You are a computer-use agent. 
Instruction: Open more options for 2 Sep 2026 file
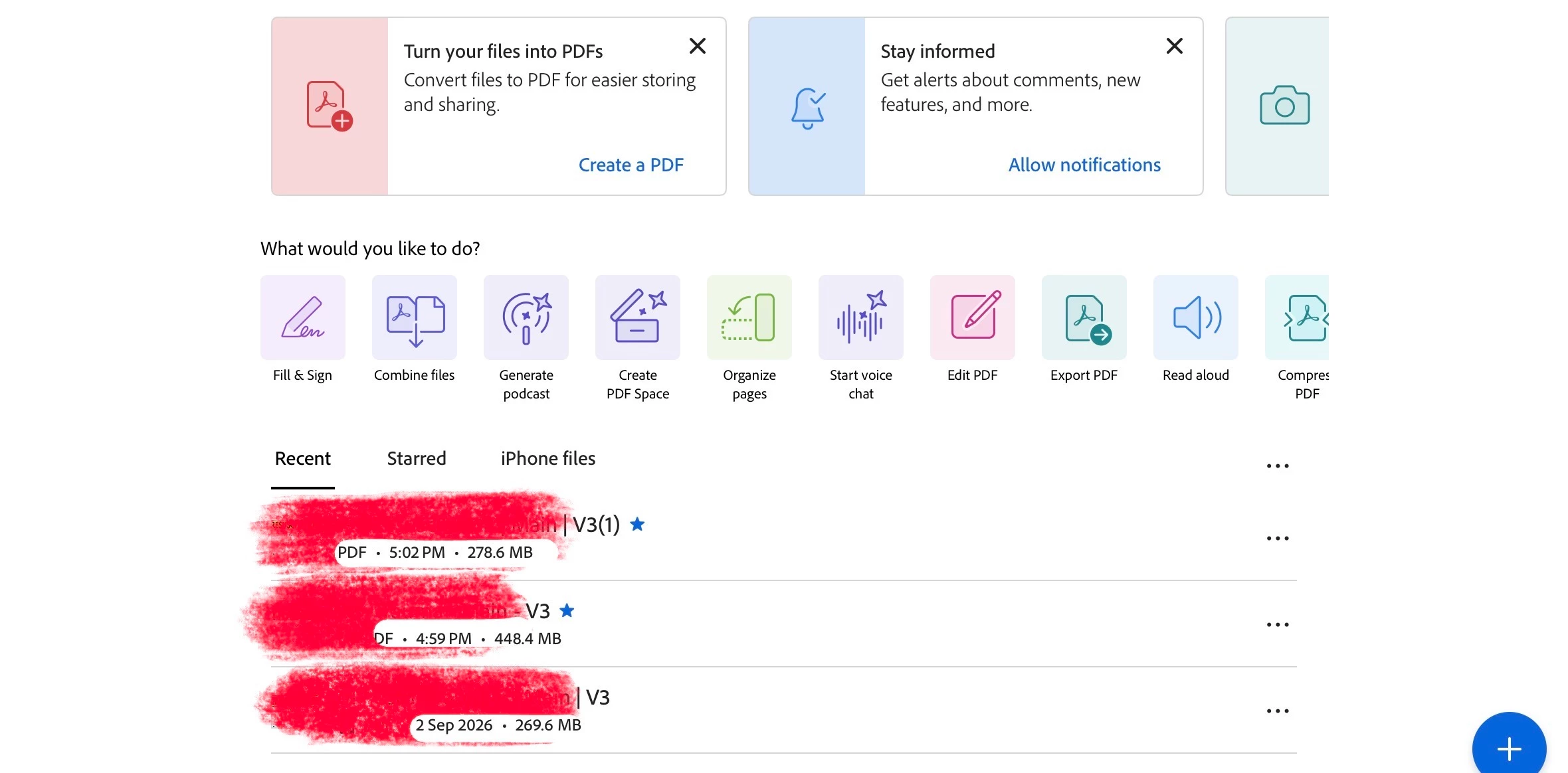click(x=1277, y=711)
